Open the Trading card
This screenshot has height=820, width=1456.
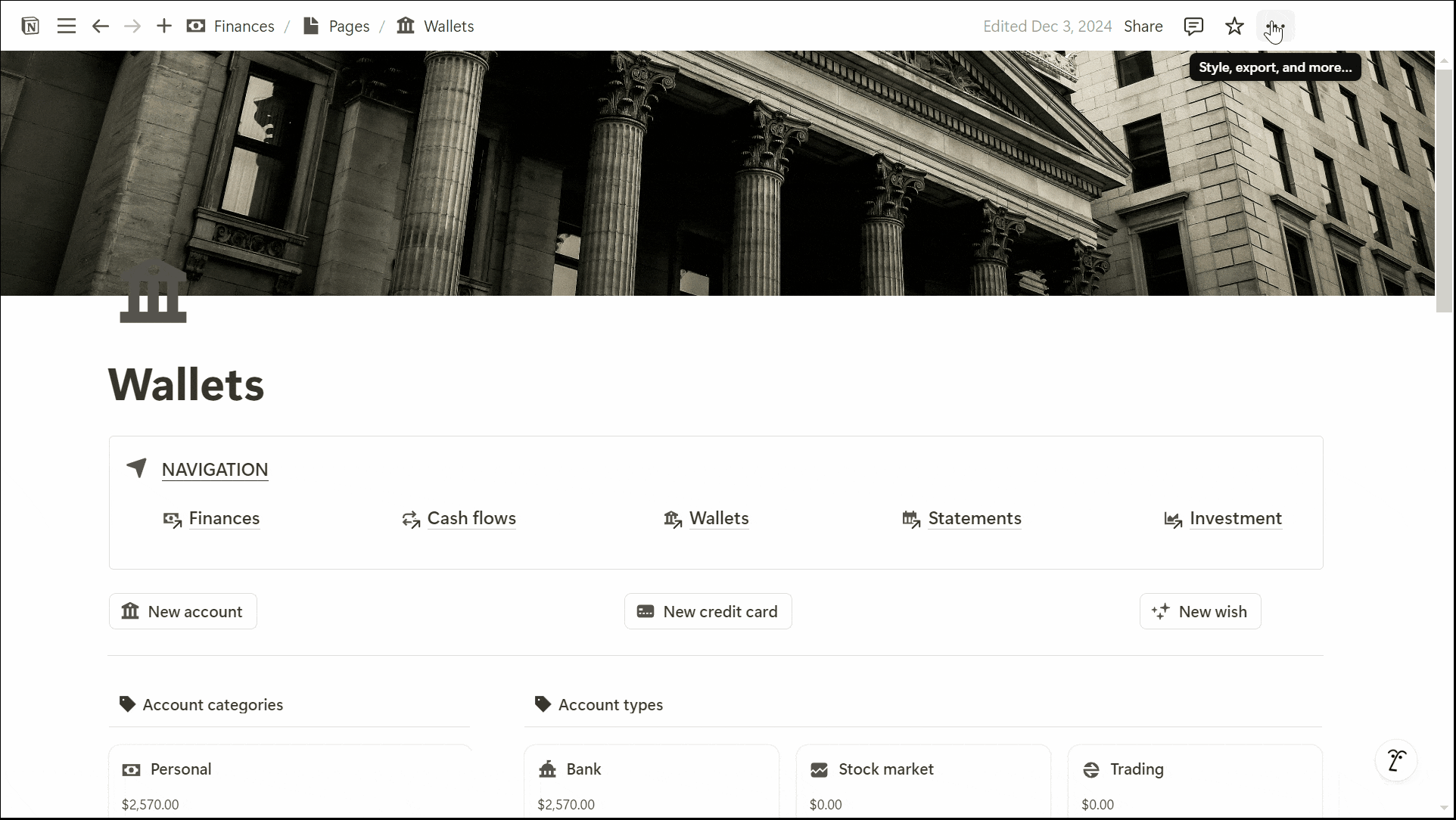point(1195,781)
